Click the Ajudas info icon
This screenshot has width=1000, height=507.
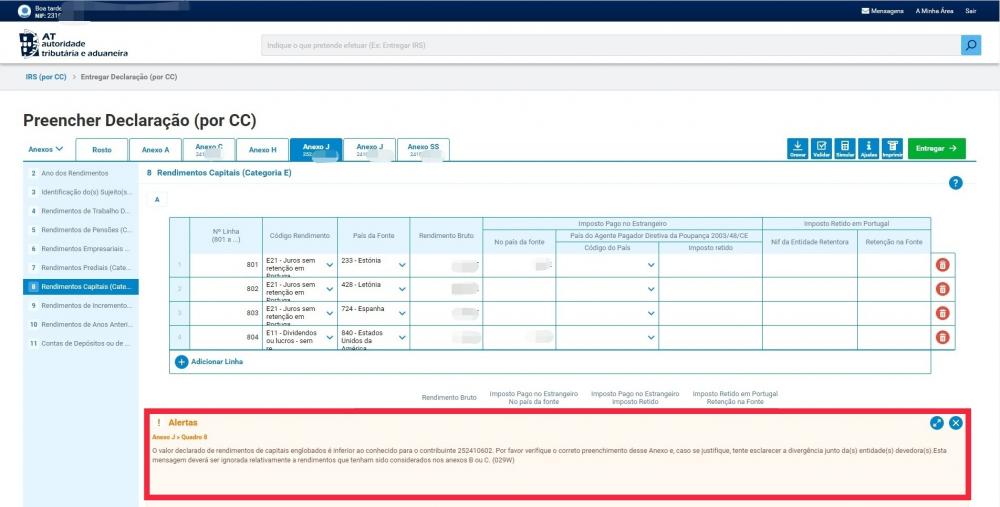869,148
